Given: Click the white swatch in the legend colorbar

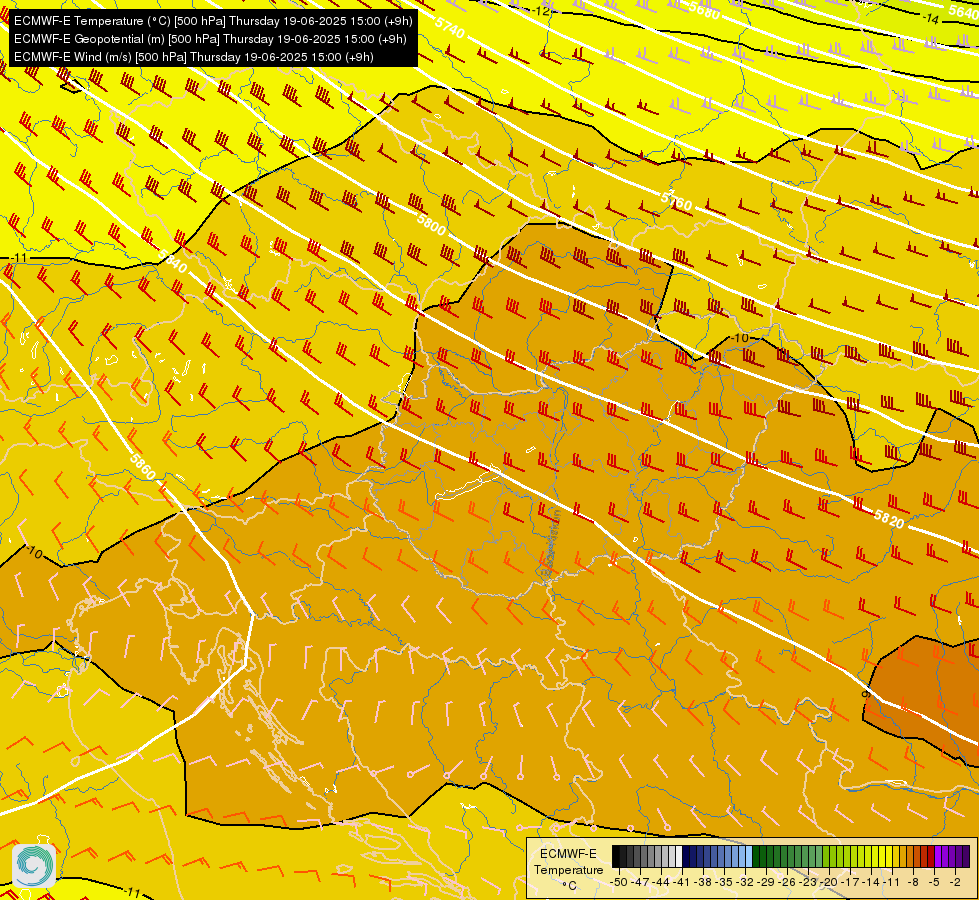Looking at the screenshot, I should click(679, 856).
